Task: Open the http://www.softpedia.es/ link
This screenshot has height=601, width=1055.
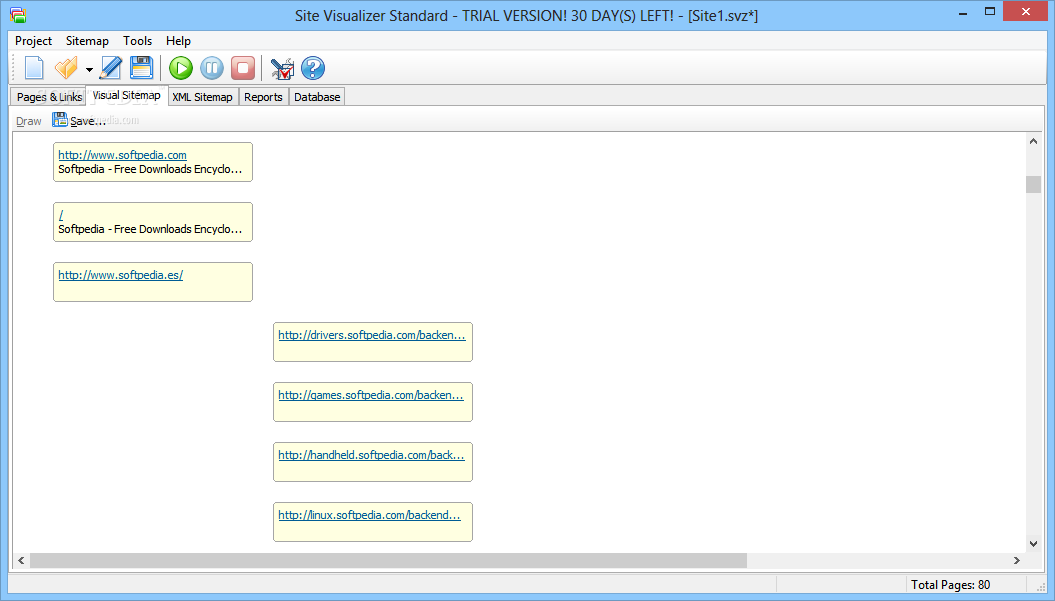Action: 120,275
